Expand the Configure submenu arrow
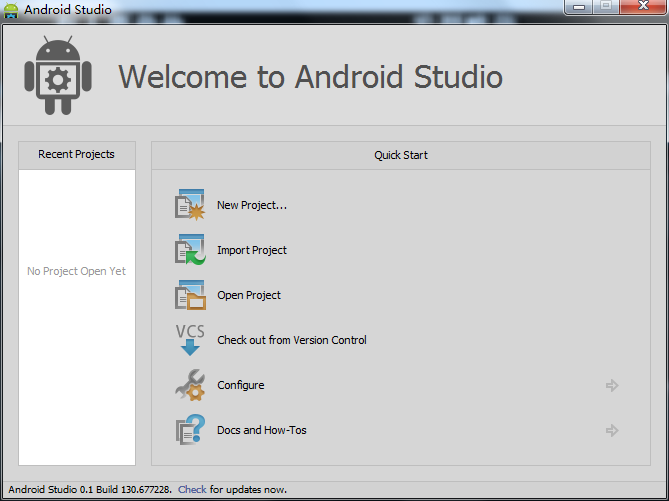This screenshot has height=501, width=669. pyautogui.click(x=612, y=385)
